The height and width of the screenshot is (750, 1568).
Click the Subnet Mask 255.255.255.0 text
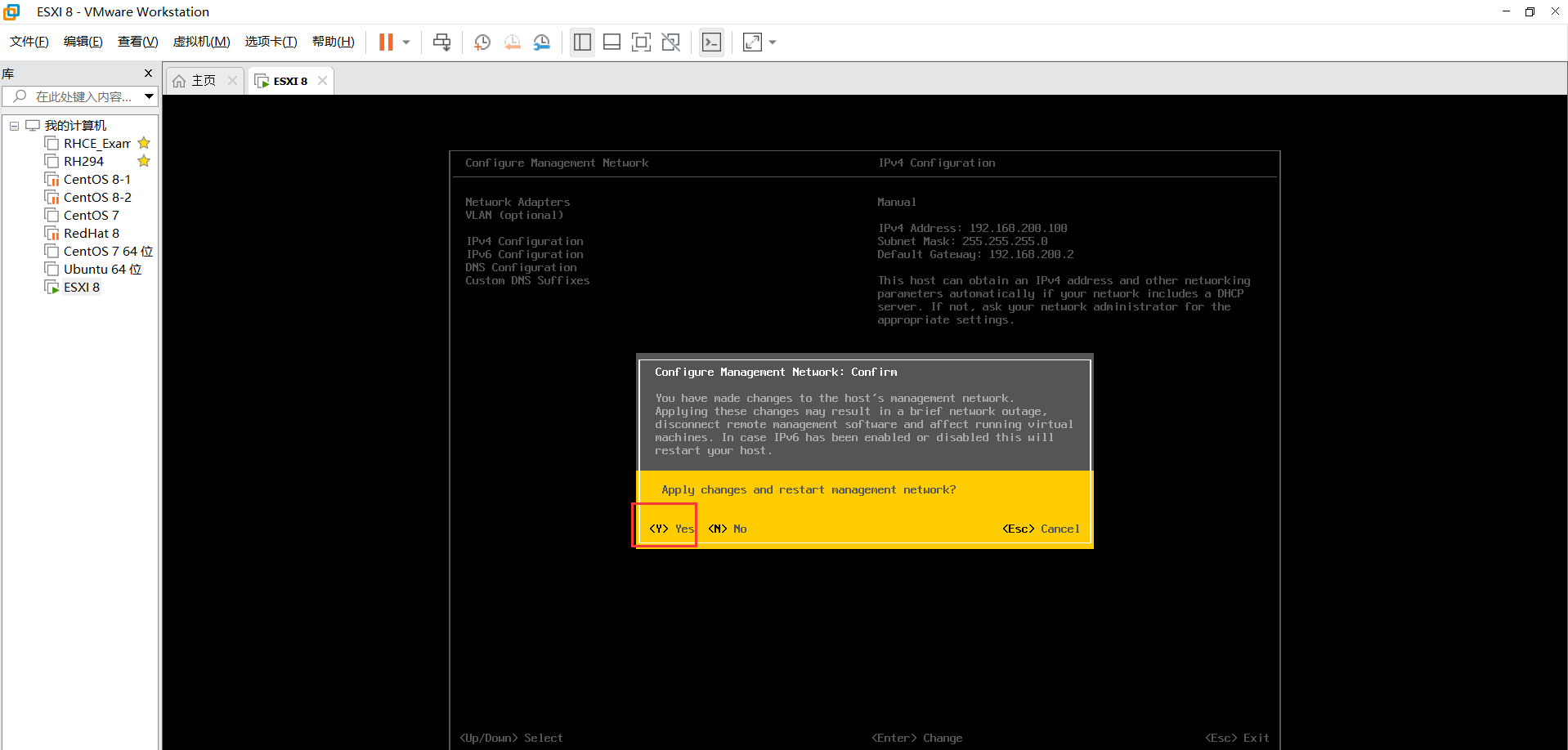coord(962,241)
